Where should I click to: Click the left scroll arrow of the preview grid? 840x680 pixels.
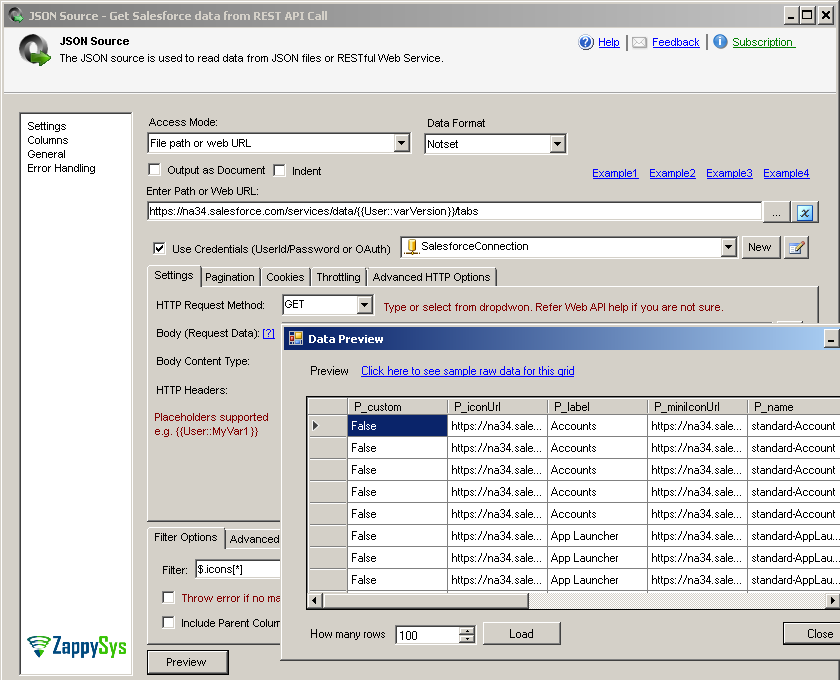click(x=316, y=600)
